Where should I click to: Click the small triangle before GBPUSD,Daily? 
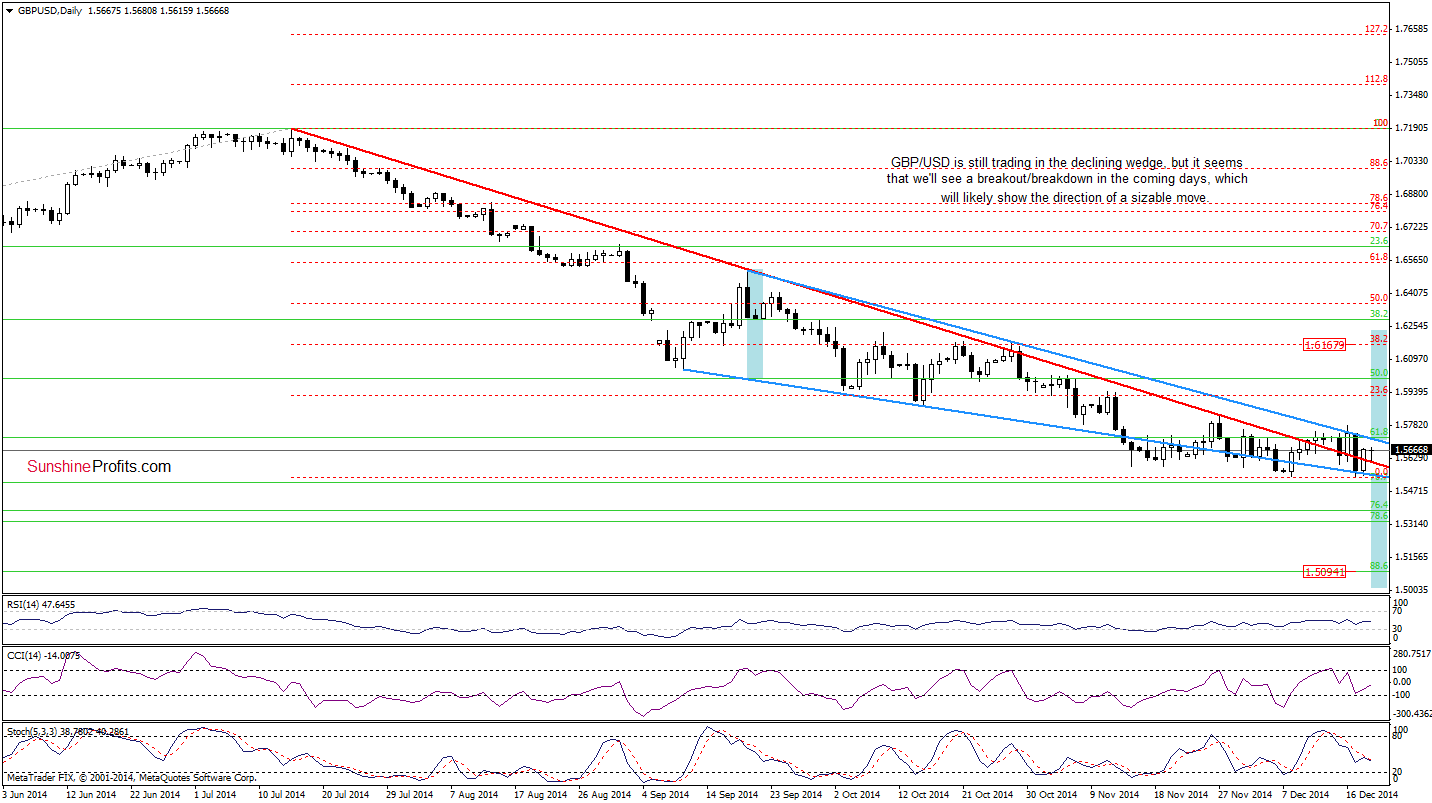coord(8,9)
